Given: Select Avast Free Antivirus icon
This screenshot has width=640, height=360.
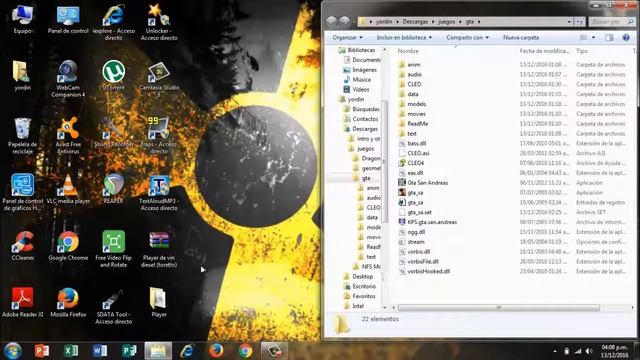Looking at the screenshot, I should point(68,136).
